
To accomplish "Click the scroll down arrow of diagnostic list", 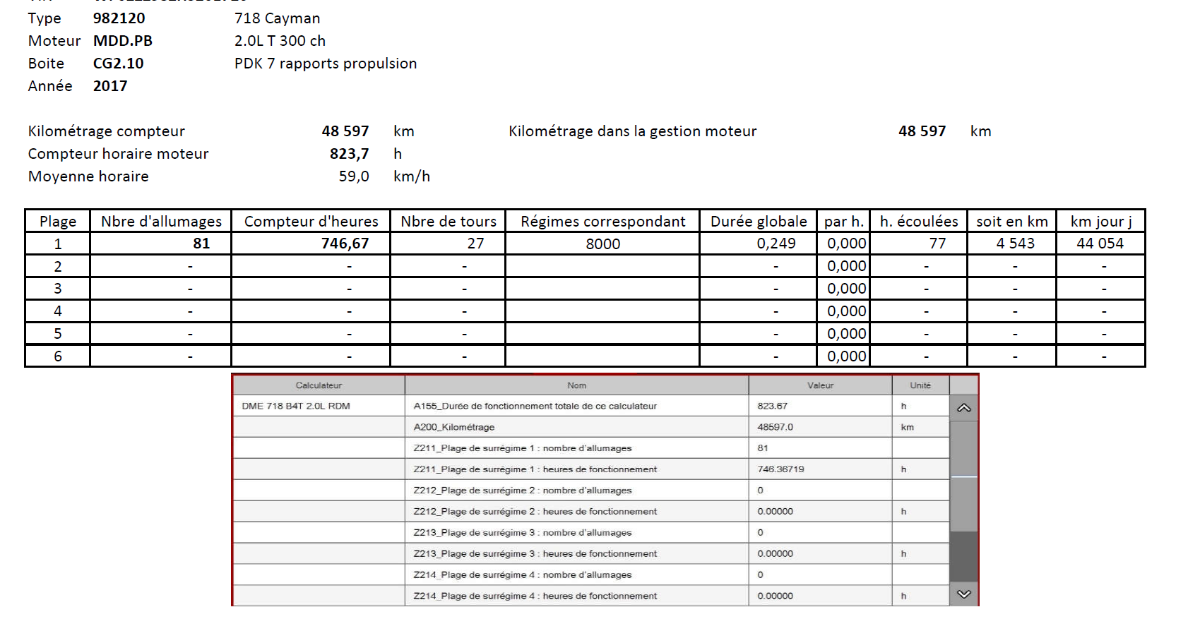I will coord(964,594).
